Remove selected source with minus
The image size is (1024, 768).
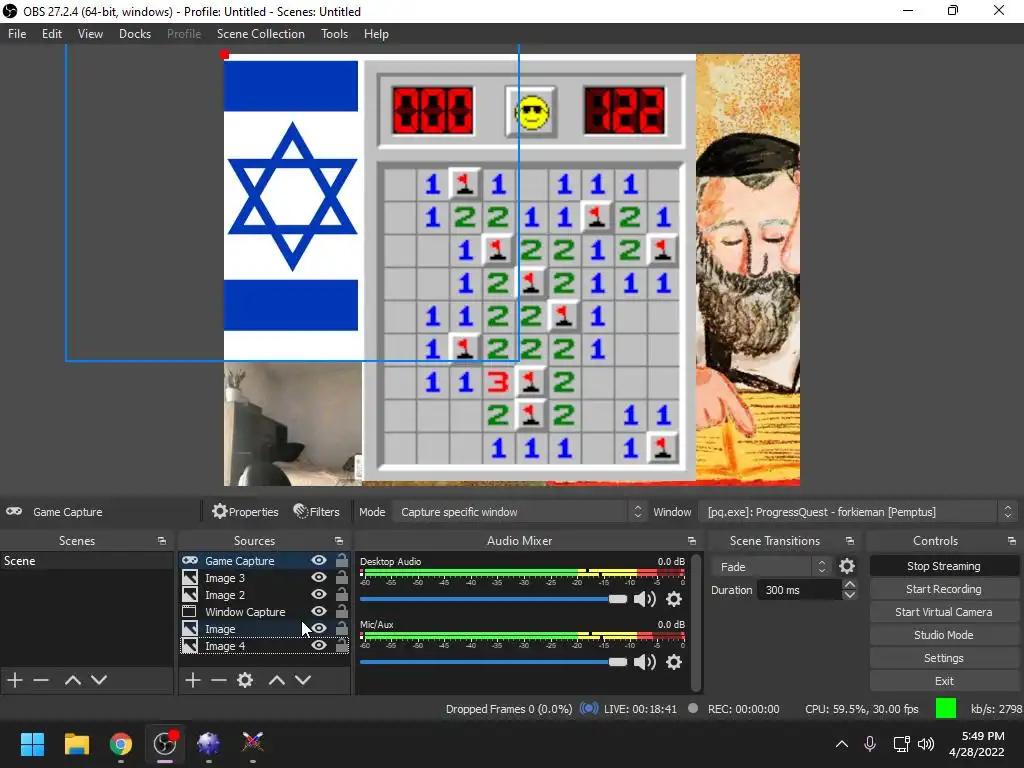tap(219, 680)
